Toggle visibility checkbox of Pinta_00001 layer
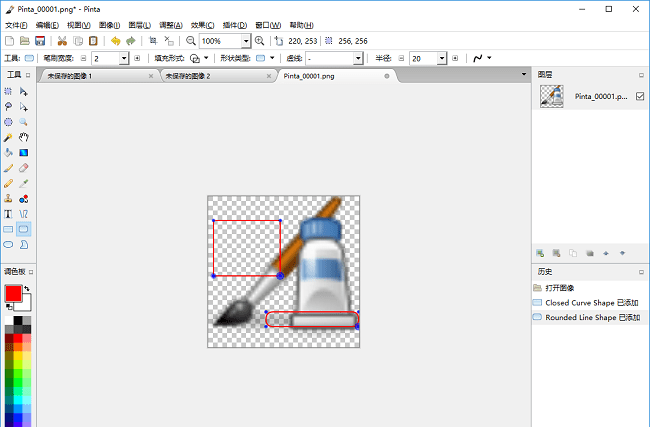Viewport: 650px width, 427px height. (640, 96)
